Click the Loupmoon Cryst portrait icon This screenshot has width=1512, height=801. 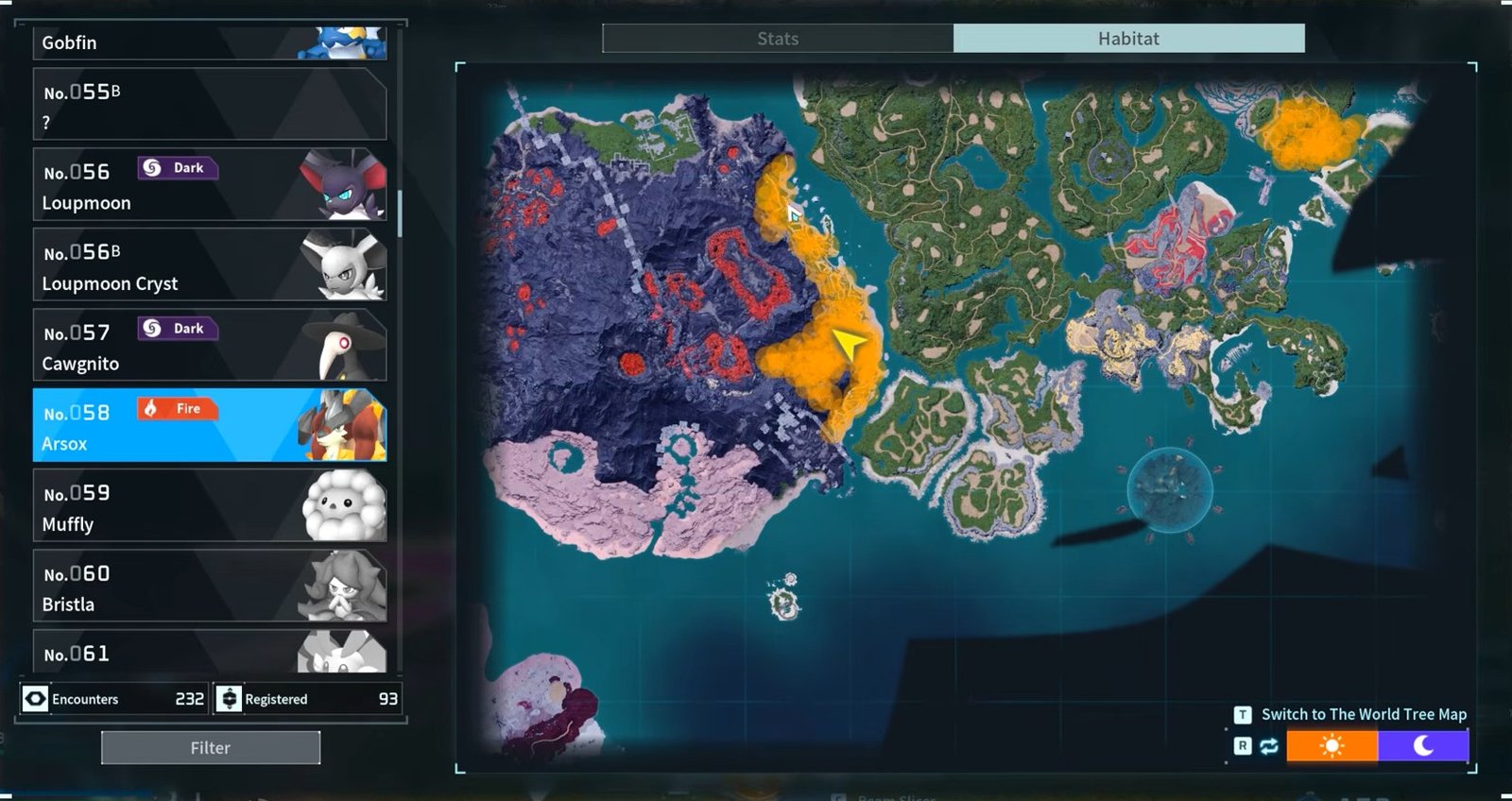coord(343,265)
